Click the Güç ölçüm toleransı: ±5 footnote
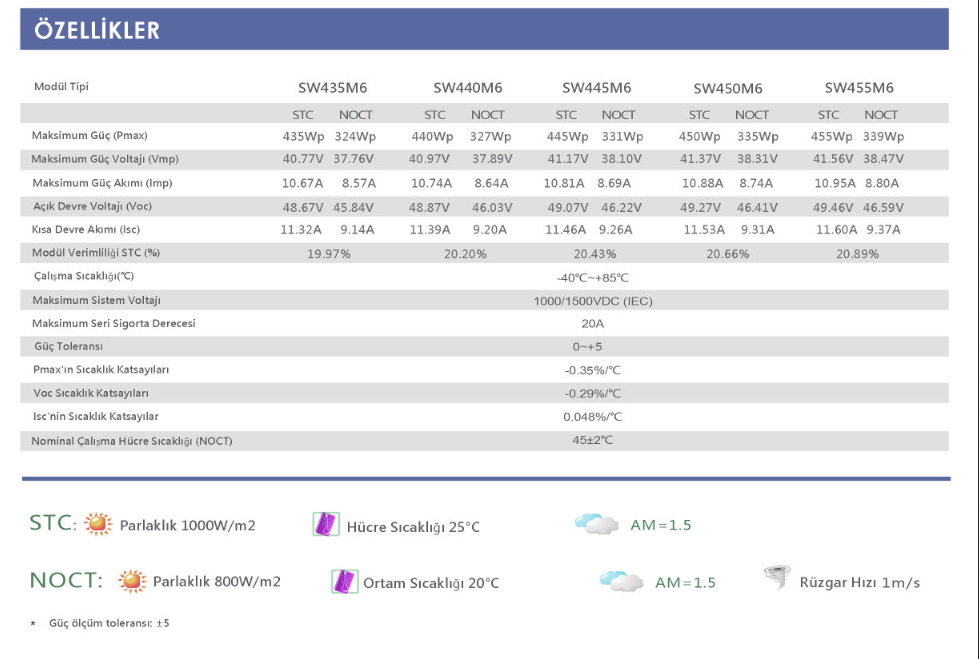This screenshot has width=979, height=659. 109,623
